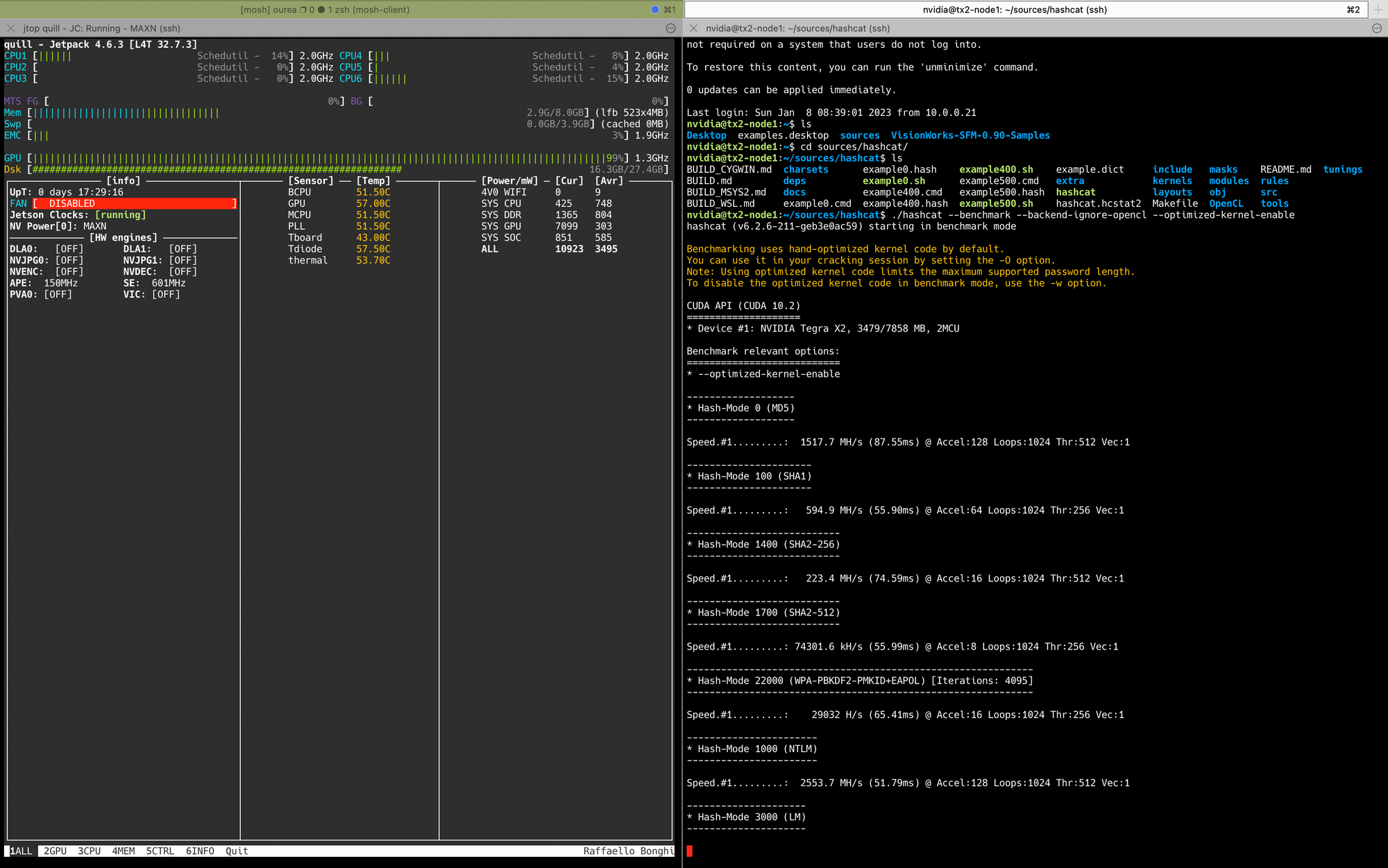The width and height of the screenshot is (1388, 868).
Task: Click hashcat.hcstat2 in the listing
Action: point(1099,203)
